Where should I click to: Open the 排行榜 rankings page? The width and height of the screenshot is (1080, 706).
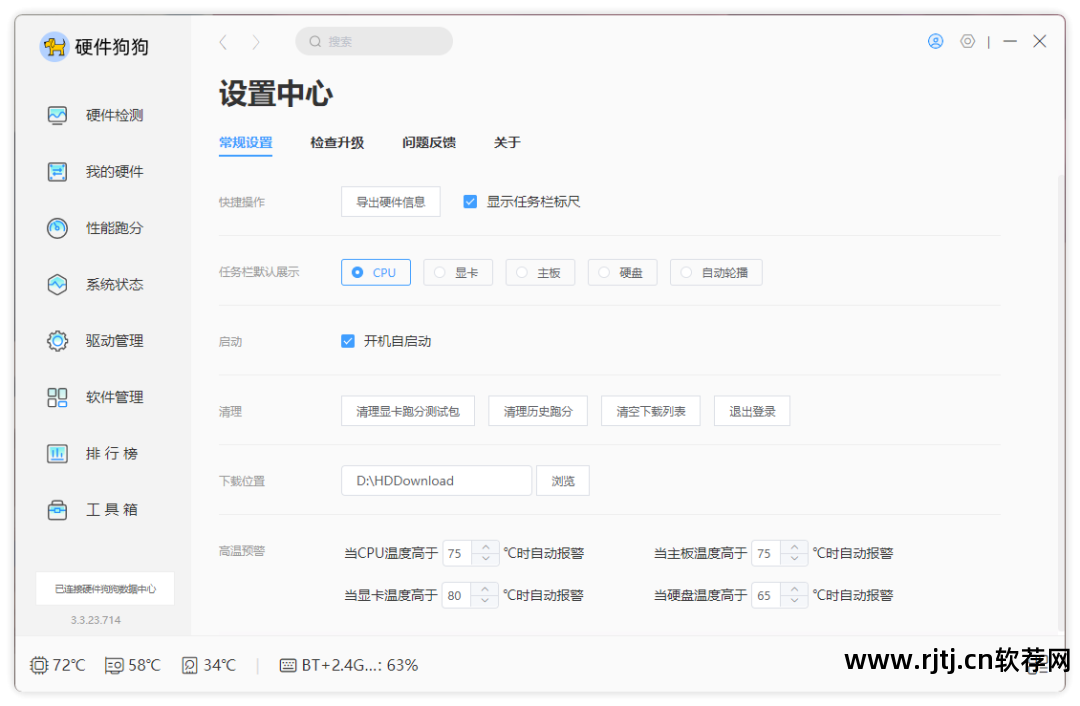click(x=113, y=453)
